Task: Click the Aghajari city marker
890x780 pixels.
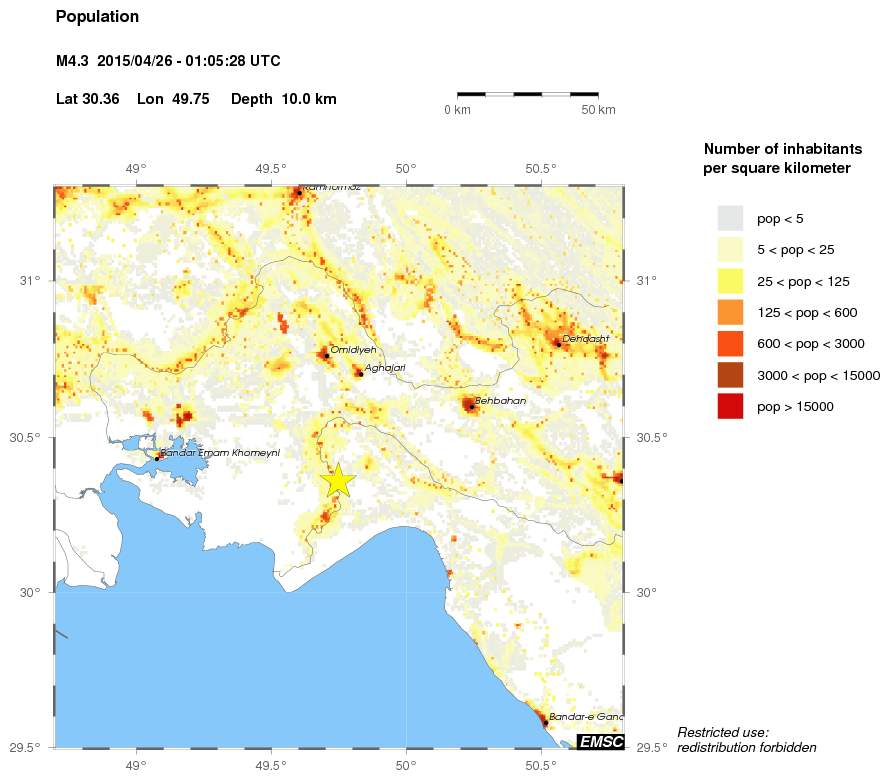Action: [358, 373]
